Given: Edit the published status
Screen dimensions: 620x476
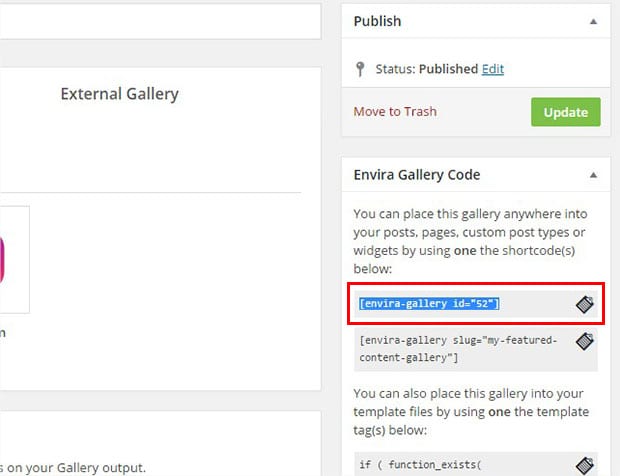Looking at the screenshot, I should point(493,69).
